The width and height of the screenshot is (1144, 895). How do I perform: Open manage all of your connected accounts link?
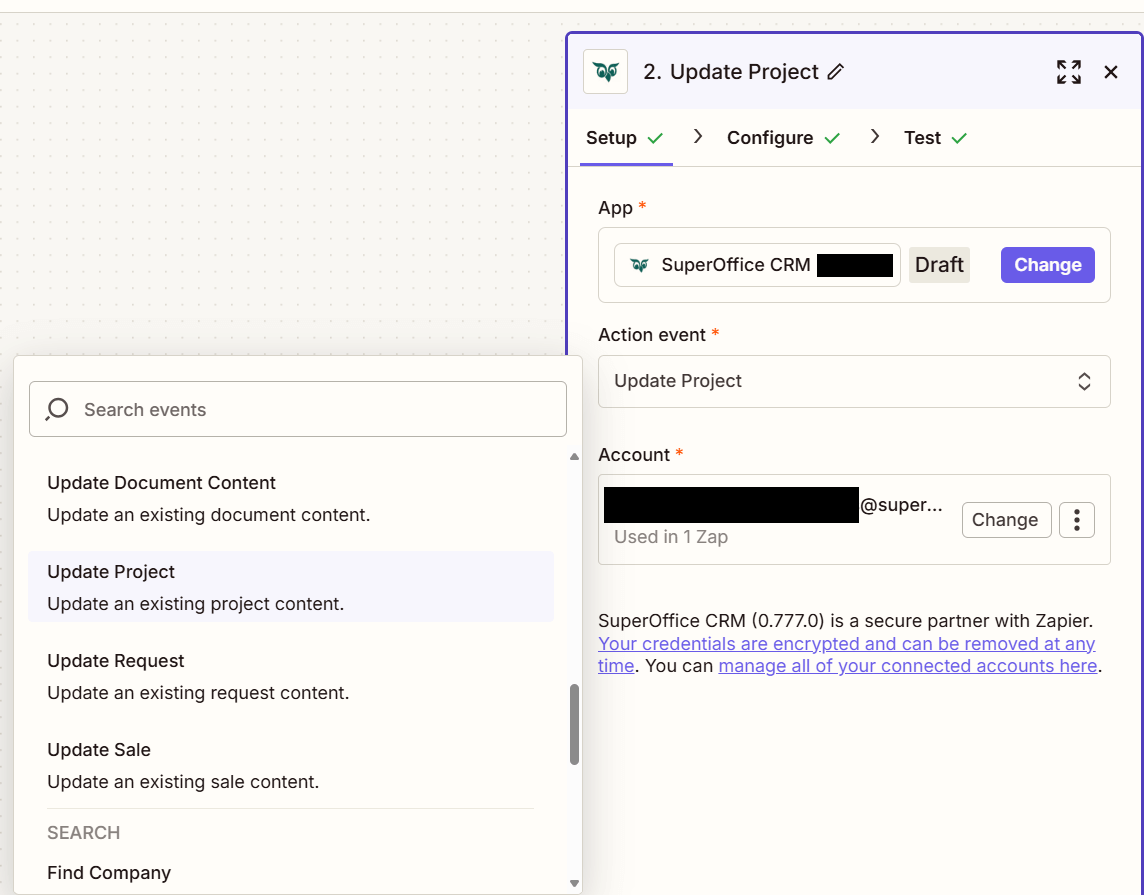coord(908,666)
